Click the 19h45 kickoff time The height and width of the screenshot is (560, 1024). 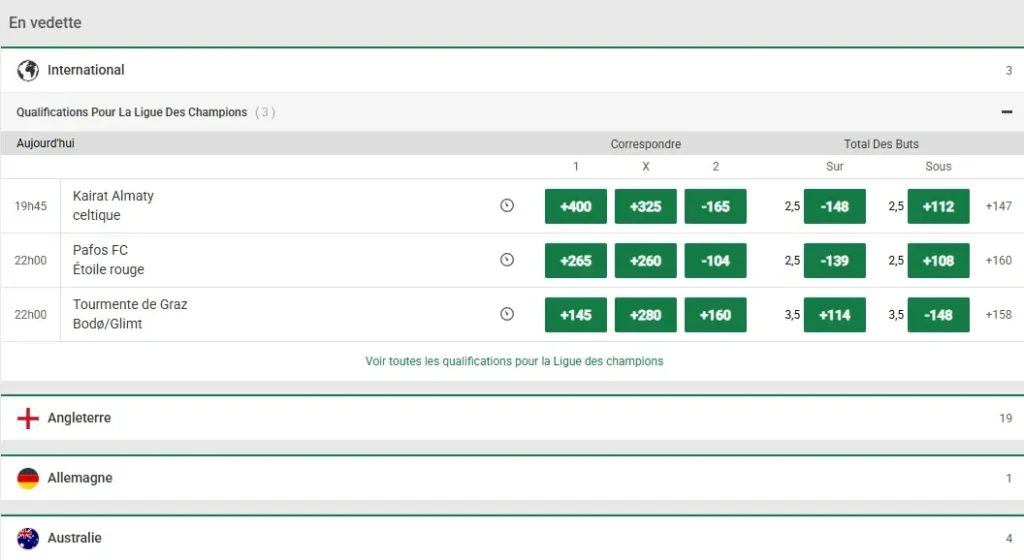31,206
